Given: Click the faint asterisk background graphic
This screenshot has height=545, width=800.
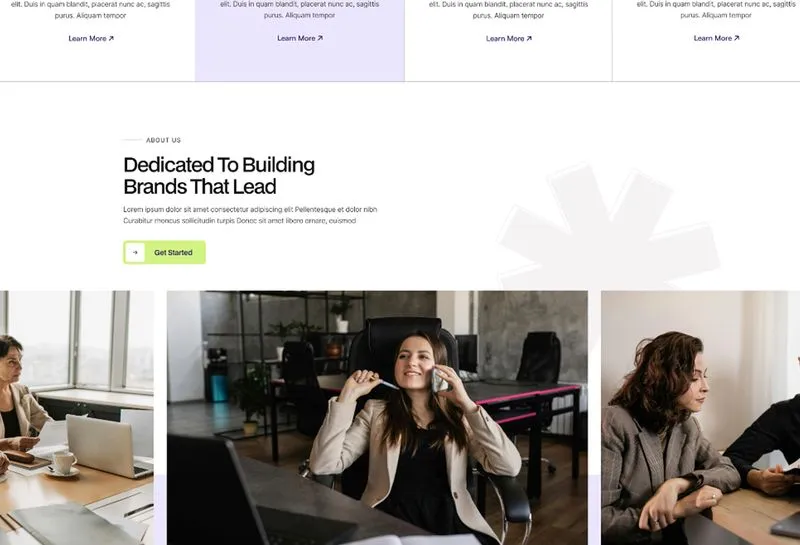Looking at the screenshot, I should click(609, 227).
